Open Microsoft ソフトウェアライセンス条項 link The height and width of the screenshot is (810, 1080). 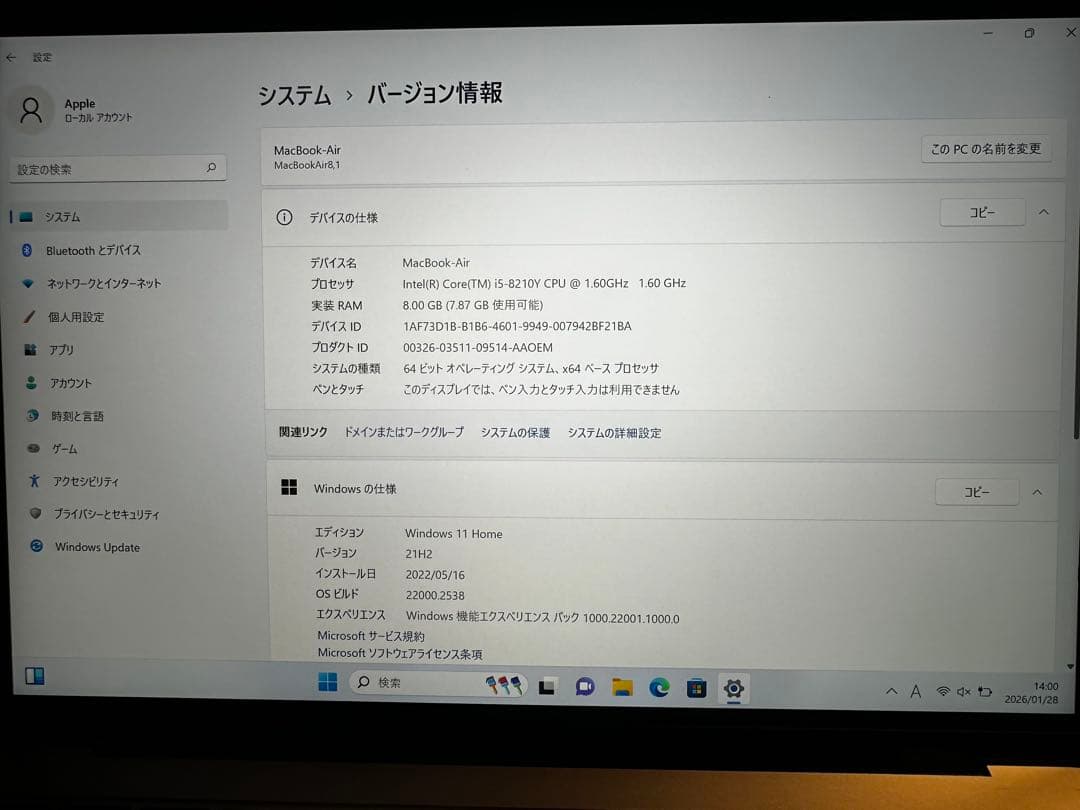399,653
